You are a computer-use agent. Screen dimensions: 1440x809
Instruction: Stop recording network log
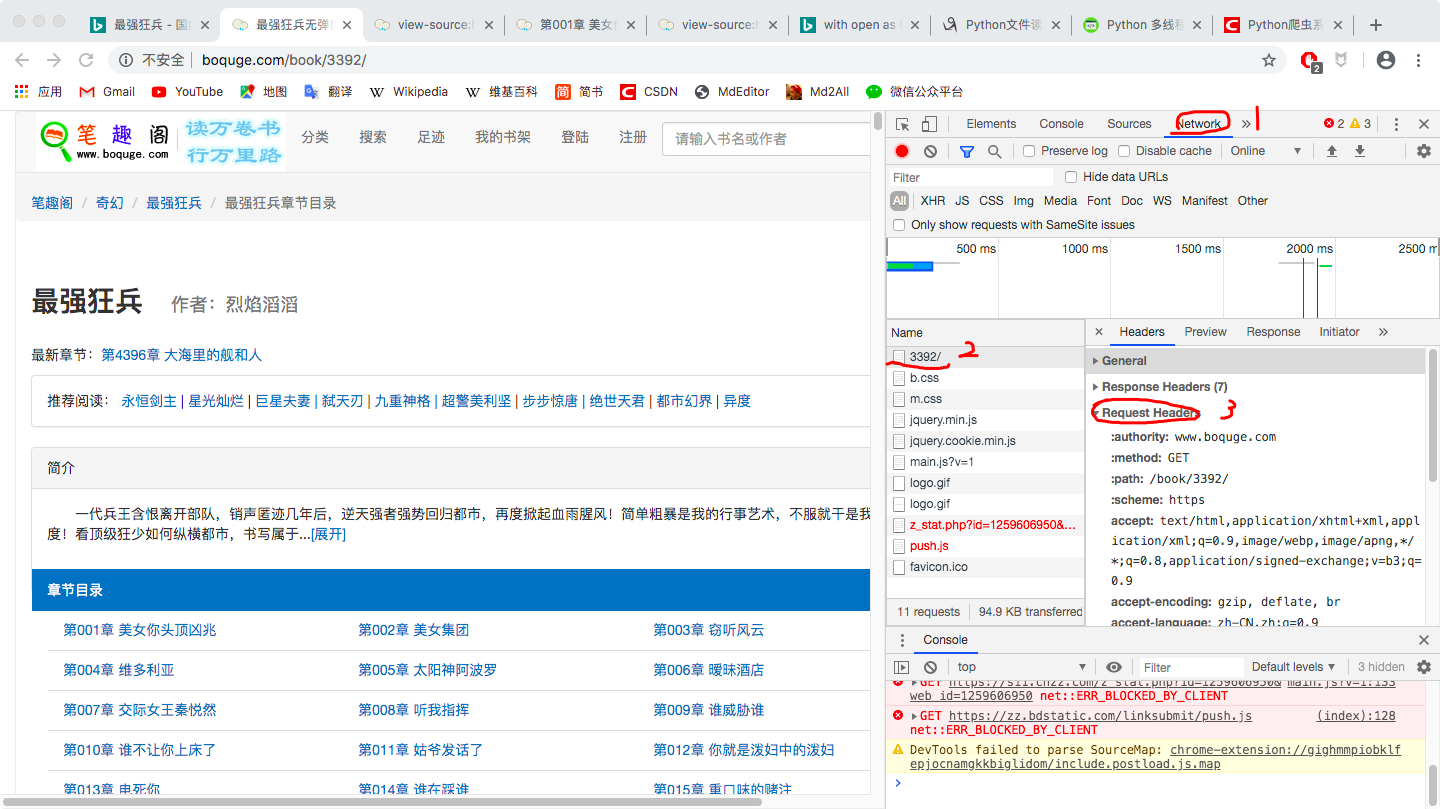(902, 151)
